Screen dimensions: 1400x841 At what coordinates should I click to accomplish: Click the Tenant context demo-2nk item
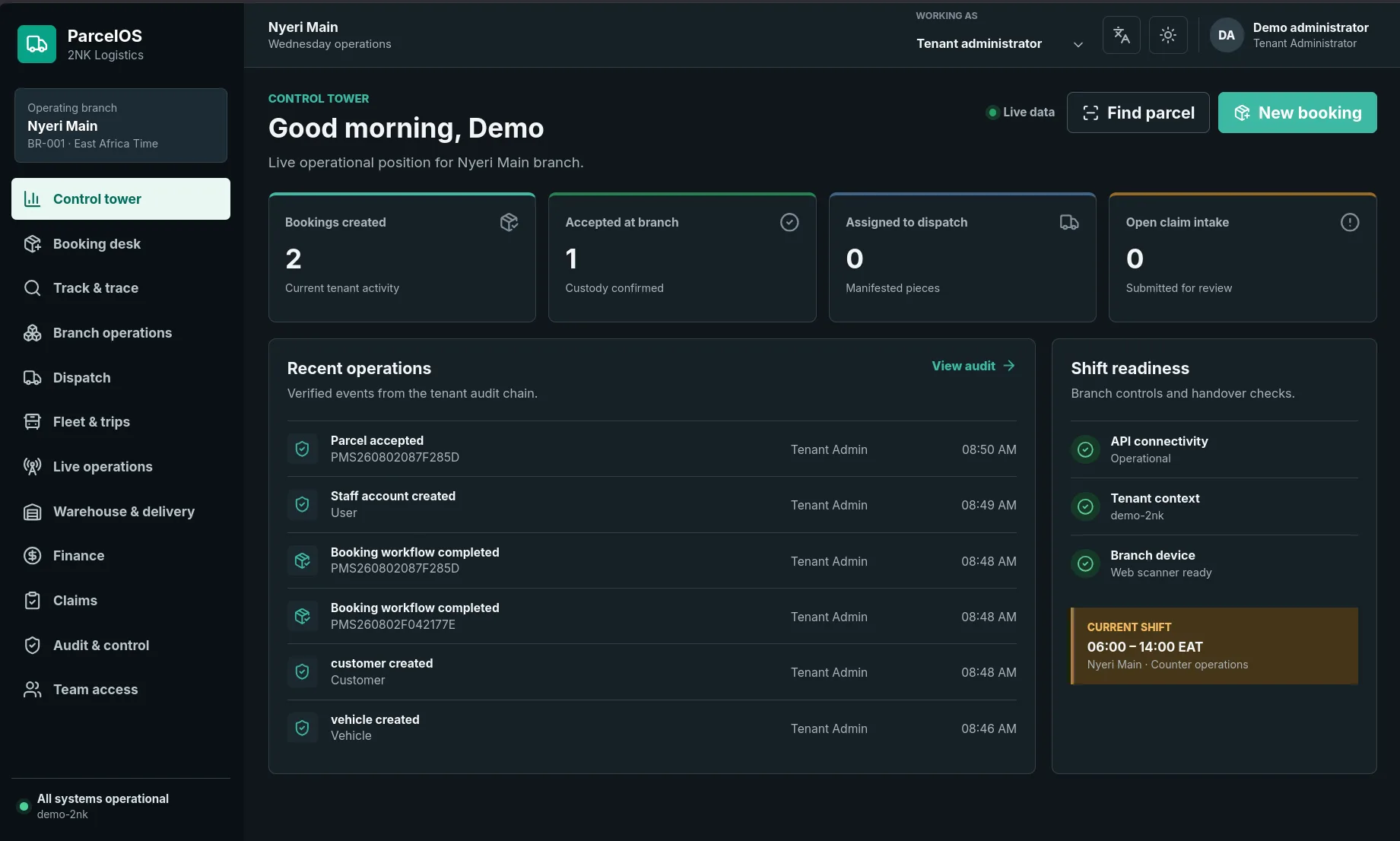tap(1214, 506)
